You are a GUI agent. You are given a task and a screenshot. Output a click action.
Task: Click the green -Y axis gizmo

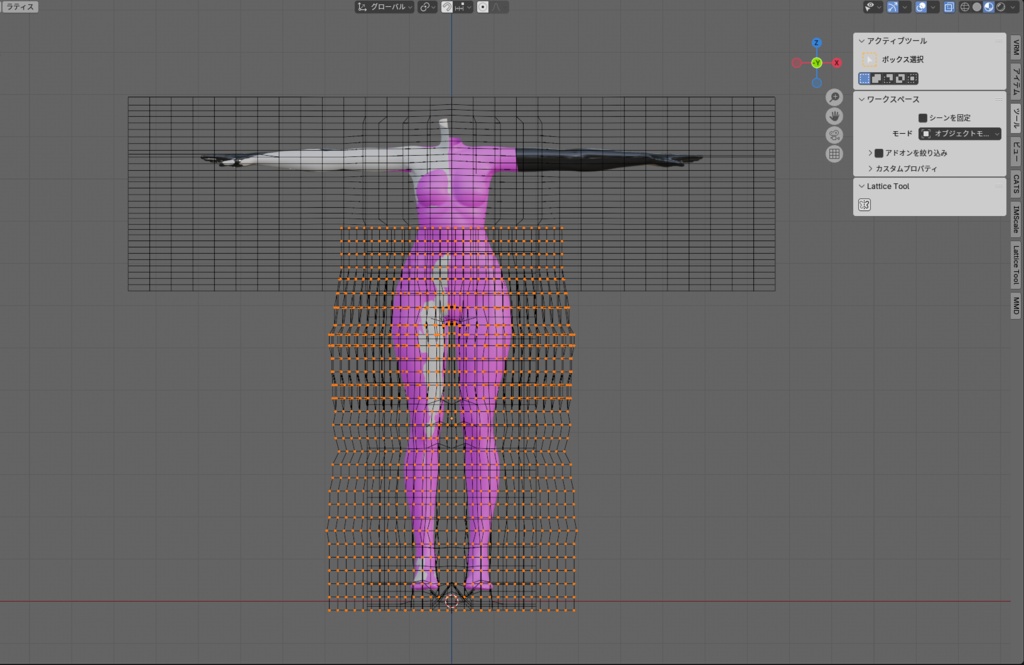point(816,63)
